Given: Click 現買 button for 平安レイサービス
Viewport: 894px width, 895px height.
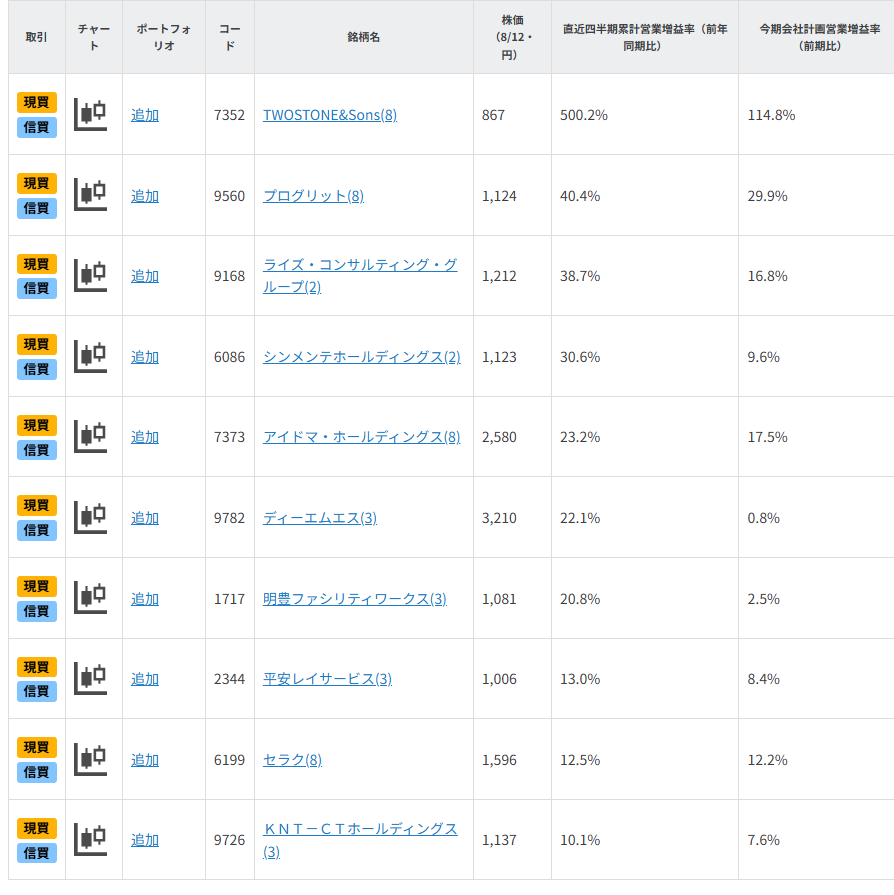Looking at the screenshot, I should coord(37,667).
